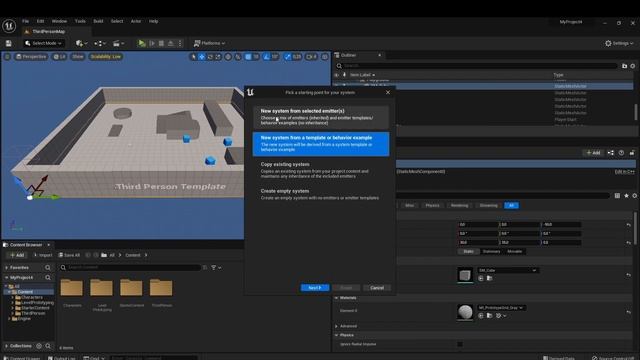Select the Physics filter tab in Details
This screenshot has width=640, height=360.
click(432, 205)
